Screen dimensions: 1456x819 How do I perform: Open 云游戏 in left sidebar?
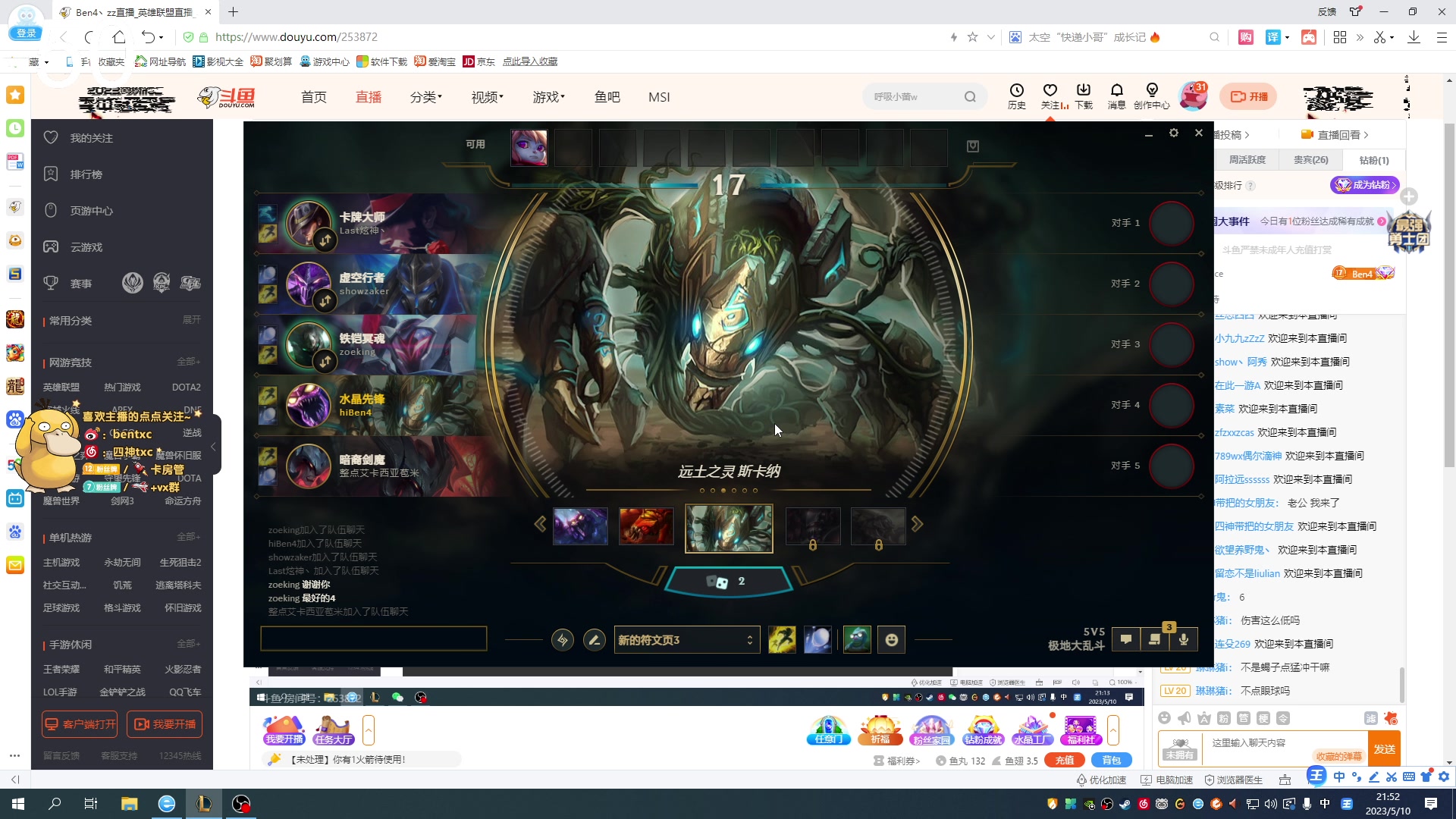[86, 247]
